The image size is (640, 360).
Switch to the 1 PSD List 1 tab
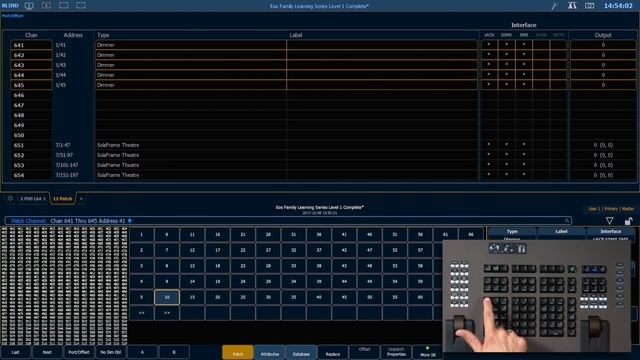click(33, 199)
